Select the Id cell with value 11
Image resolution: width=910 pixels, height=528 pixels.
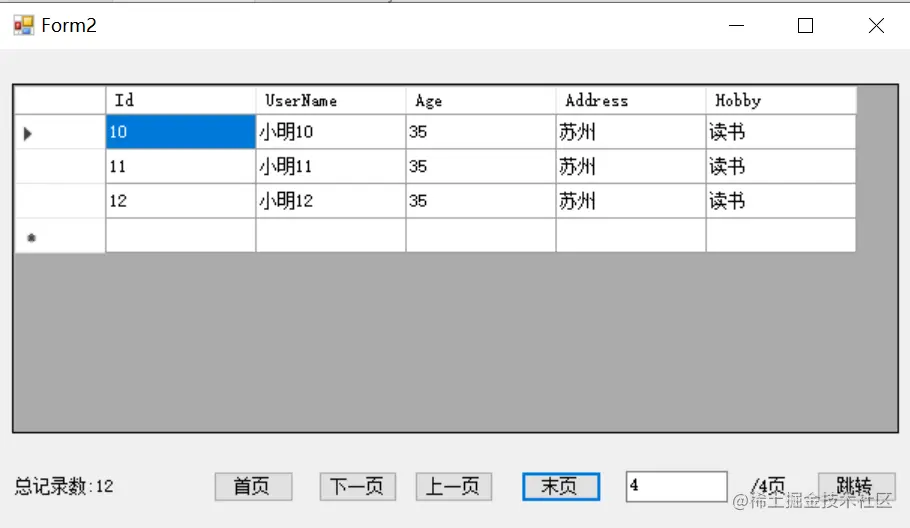pyautogui.click(x=180, y=167)
